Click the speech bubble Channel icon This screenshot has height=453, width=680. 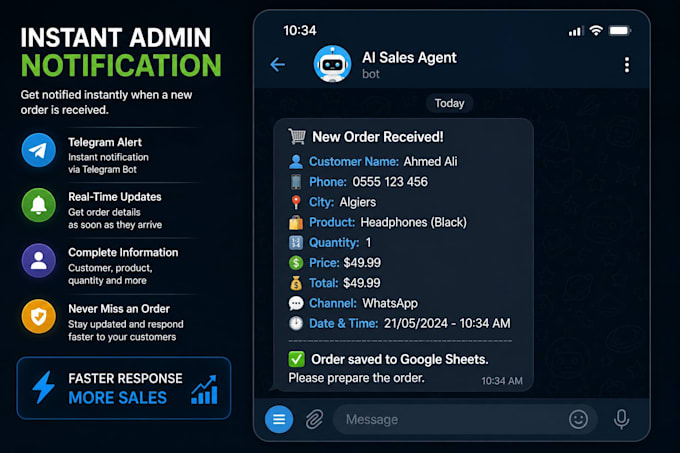pos(296,303)
